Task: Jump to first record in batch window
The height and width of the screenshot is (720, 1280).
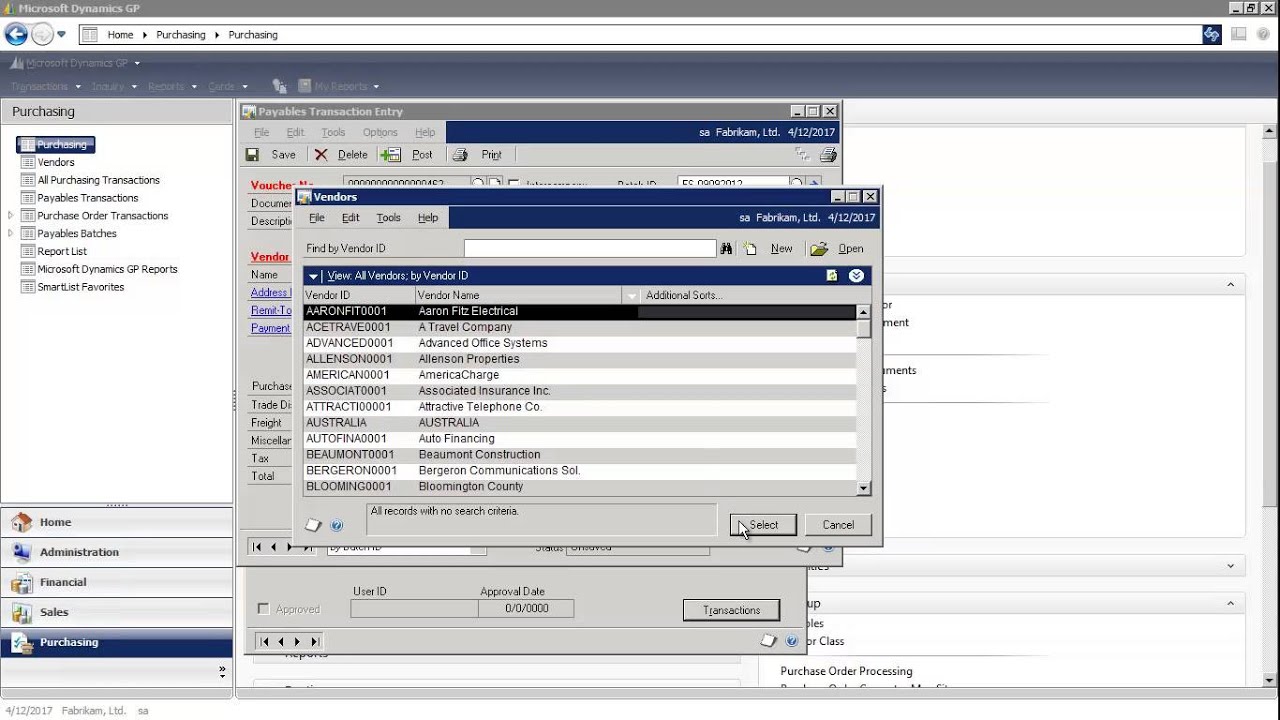Action: click(x=264, y=642)
